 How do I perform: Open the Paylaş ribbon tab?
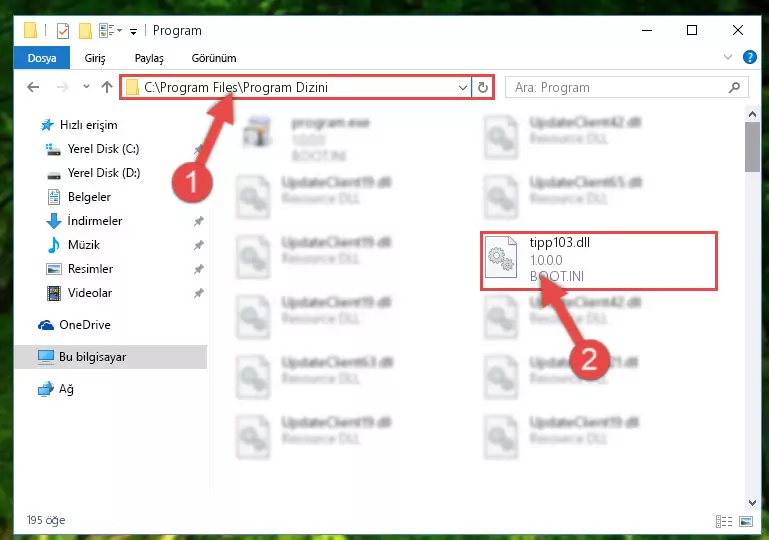pos(149,58)
